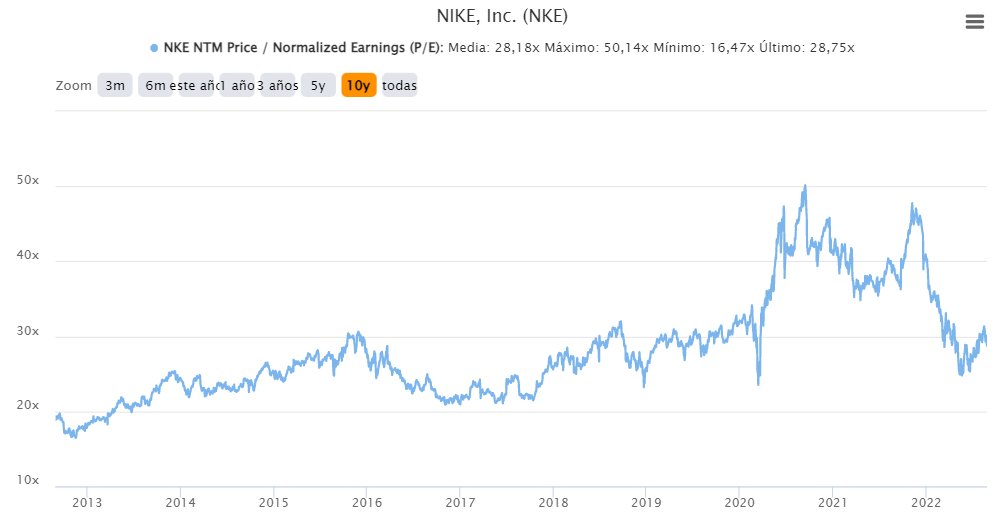Select the '3 años' zoom button
The image size is (996, 532).
tap(278, 85)
